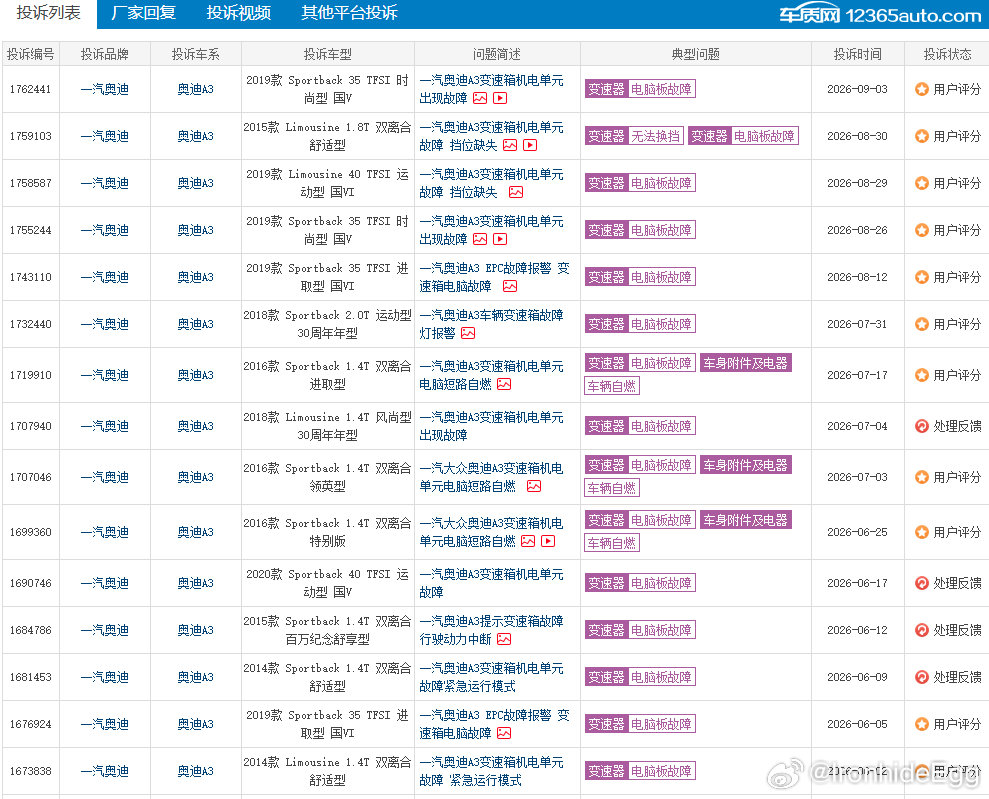Screen dimensions: 989x799
Task: Click processing feedback icon for 1684786
Action: [x=922, y=630]
